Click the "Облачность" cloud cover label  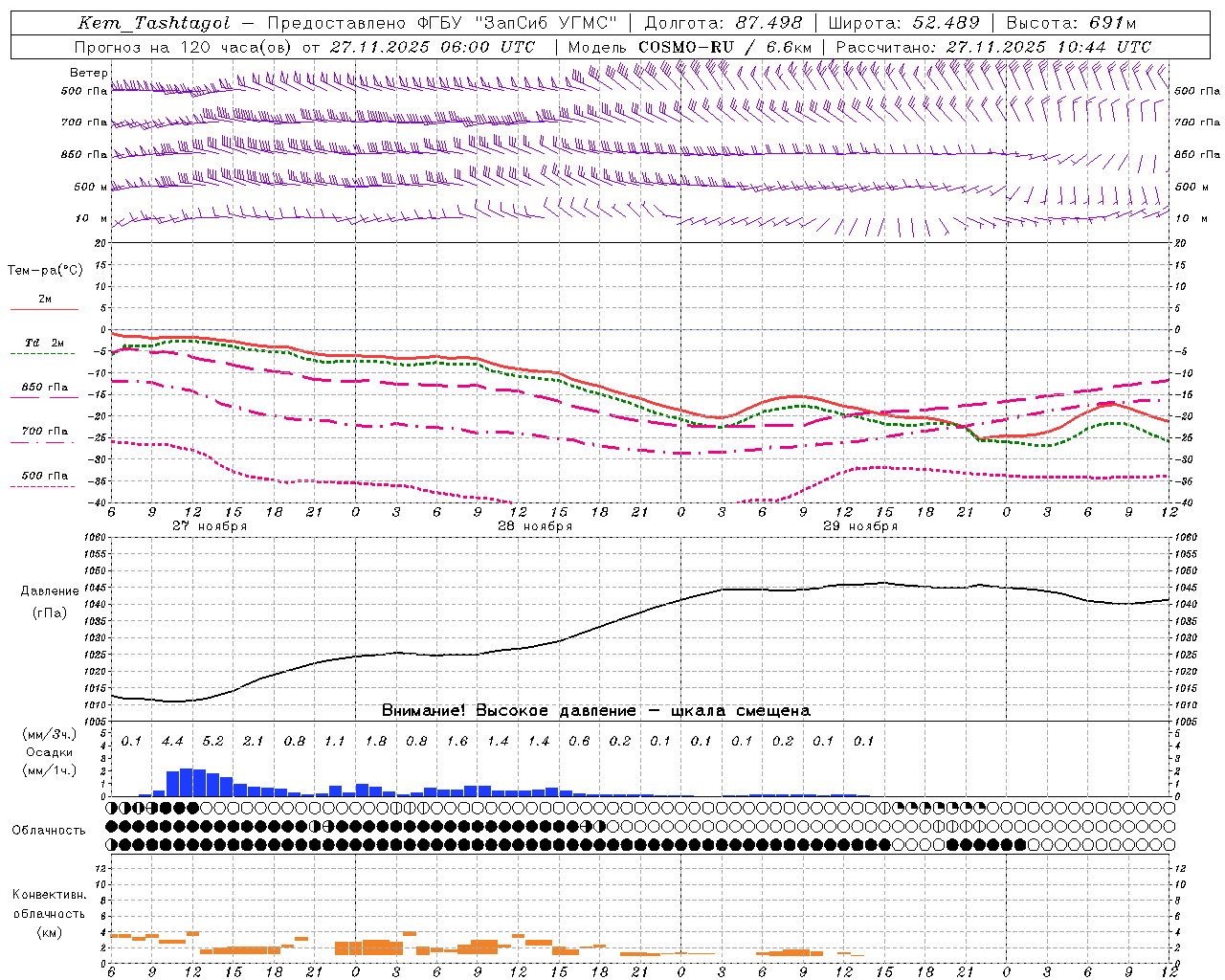[x=49, y=830]
